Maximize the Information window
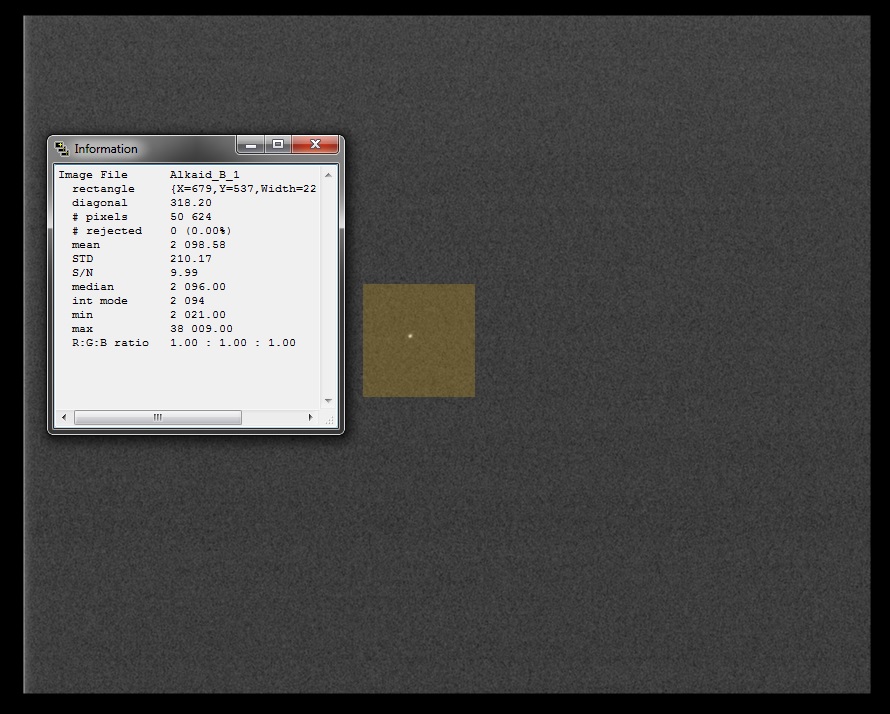 [x=278, y=145]
